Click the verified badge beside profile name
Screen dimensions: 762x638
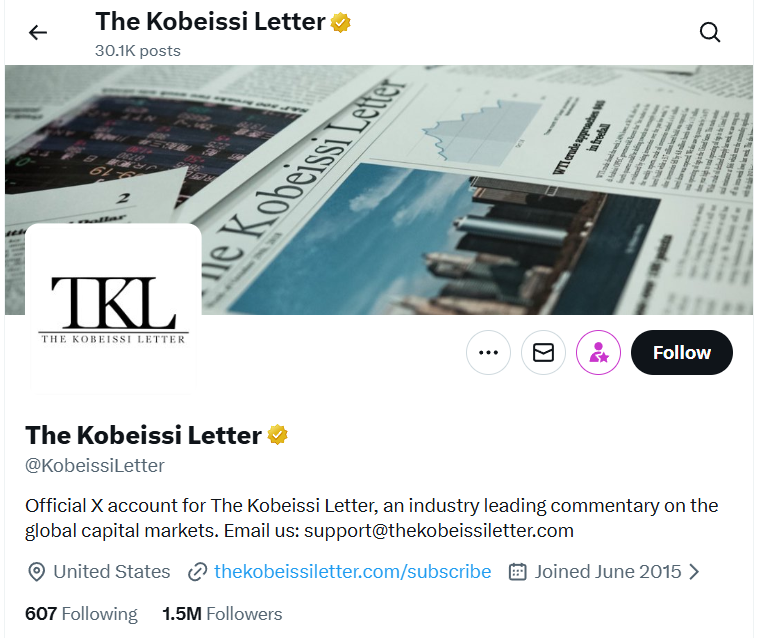(x=277, y=435)
